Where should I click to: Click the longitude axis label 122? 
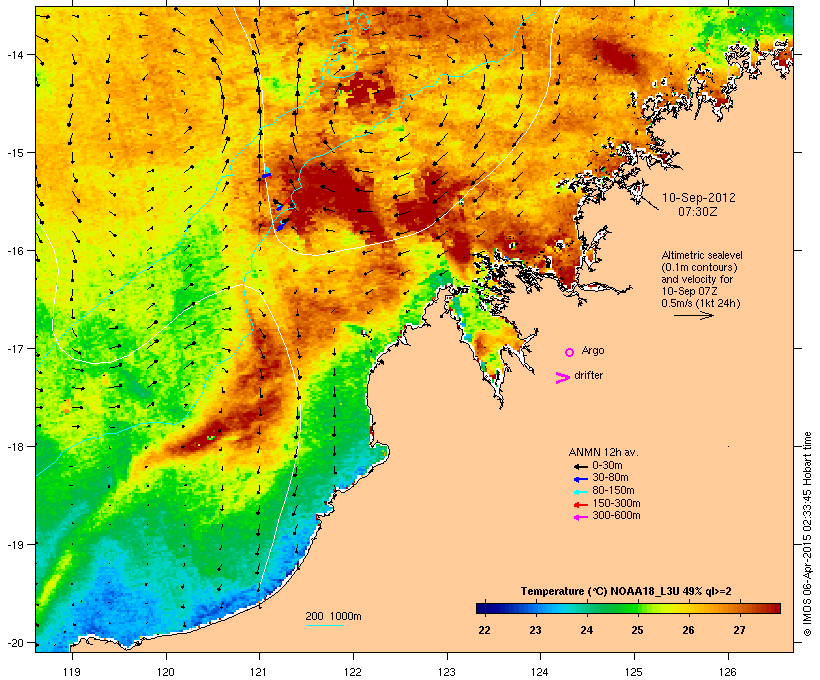(353, 672)
